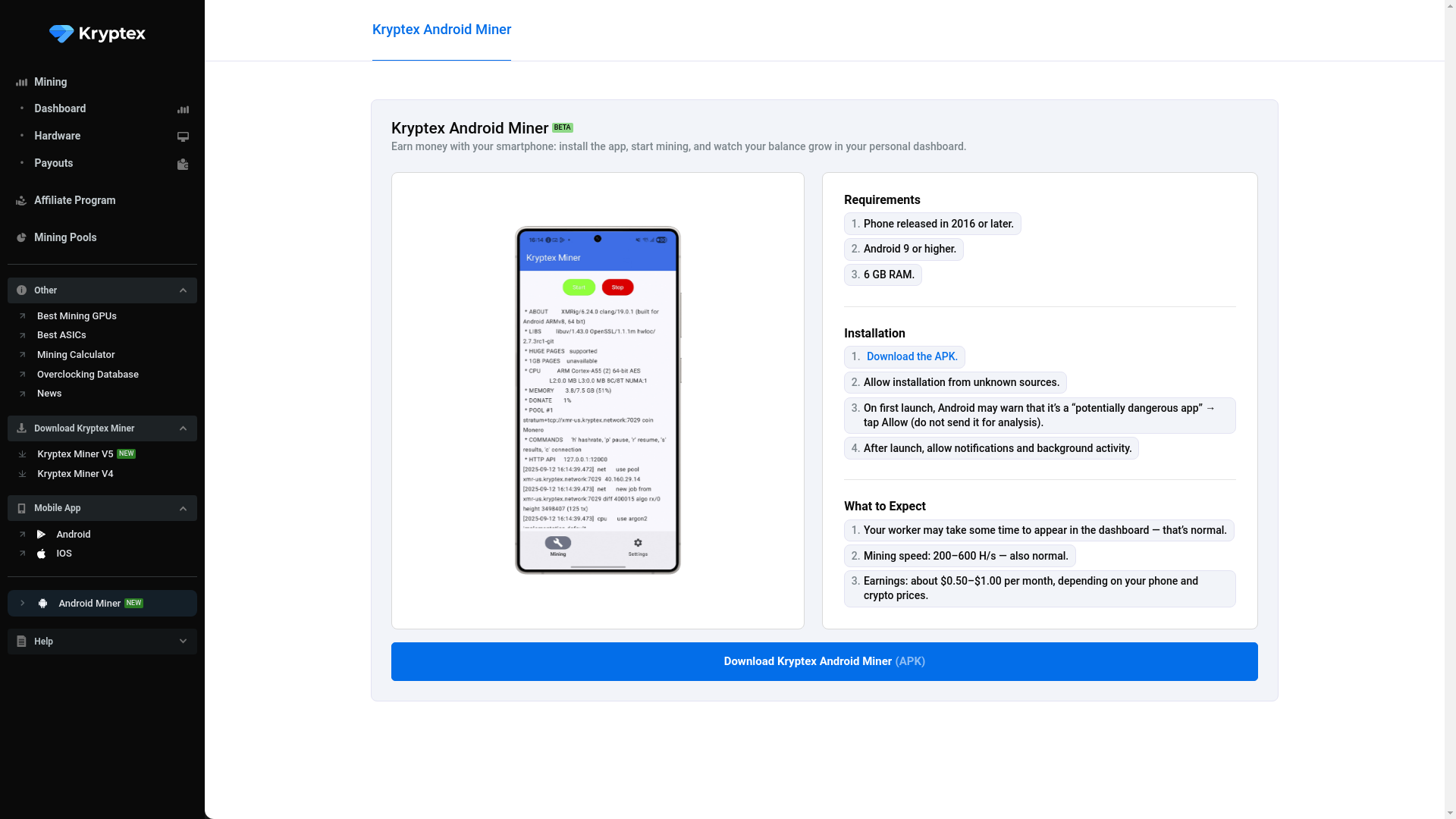Open Mining Pools in the sidebar
This screenshot has height=819, width=1456.
(65, 237)
